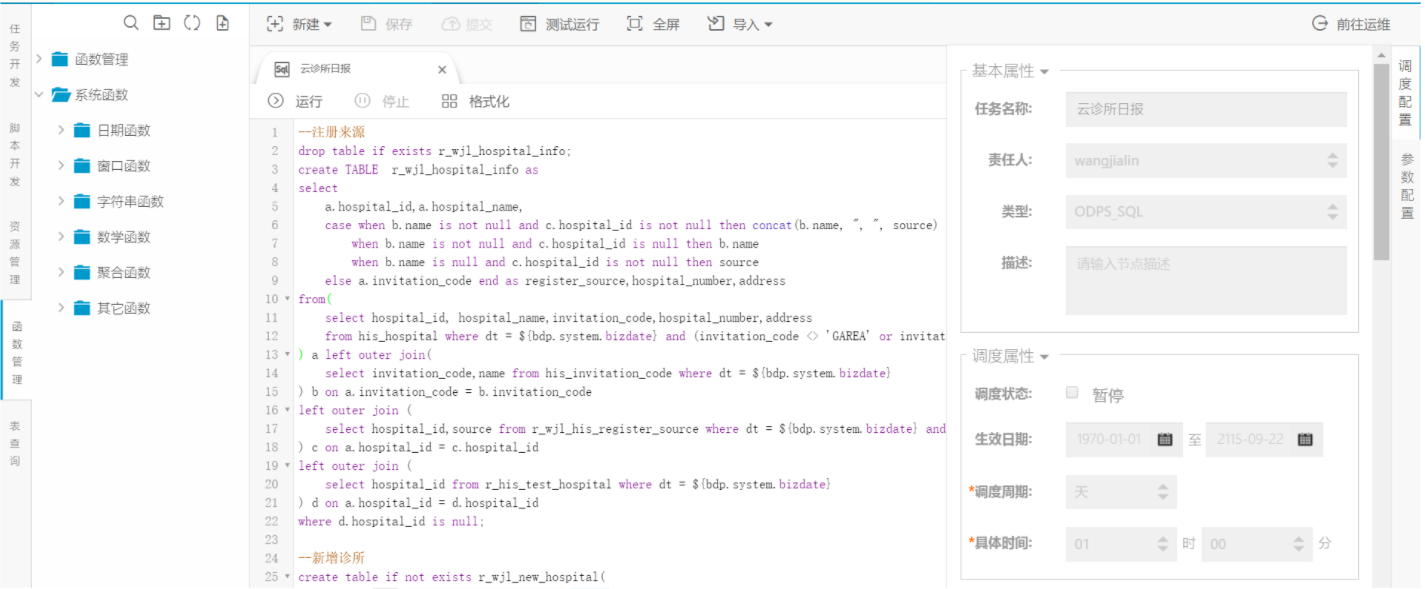The width and height of the screenshot is (1425, 589).
Task: Open the 表查询 sidebar tab
Action: (15, 443)
